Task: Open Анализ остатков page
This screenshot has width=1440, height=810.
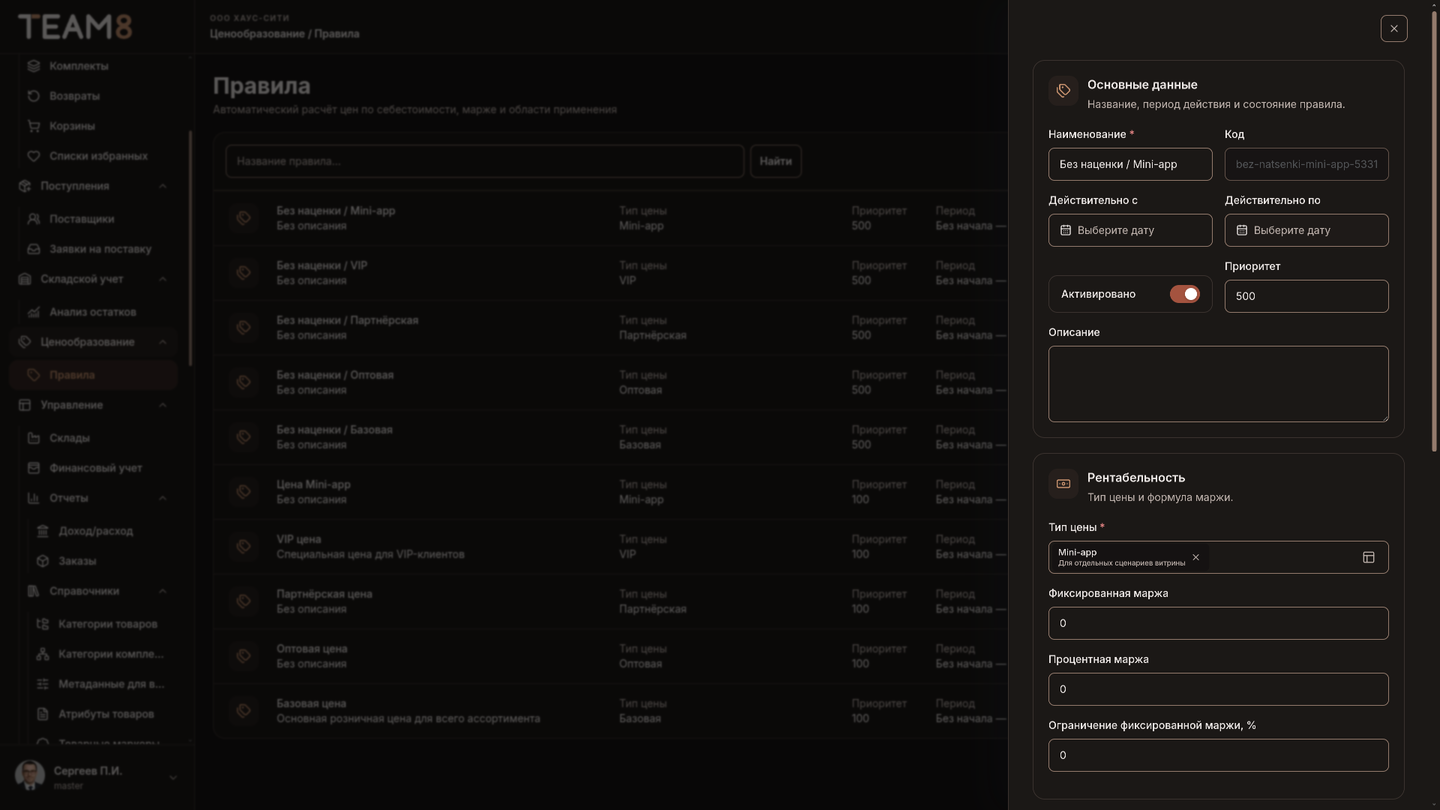Action: tap(95, 312)
